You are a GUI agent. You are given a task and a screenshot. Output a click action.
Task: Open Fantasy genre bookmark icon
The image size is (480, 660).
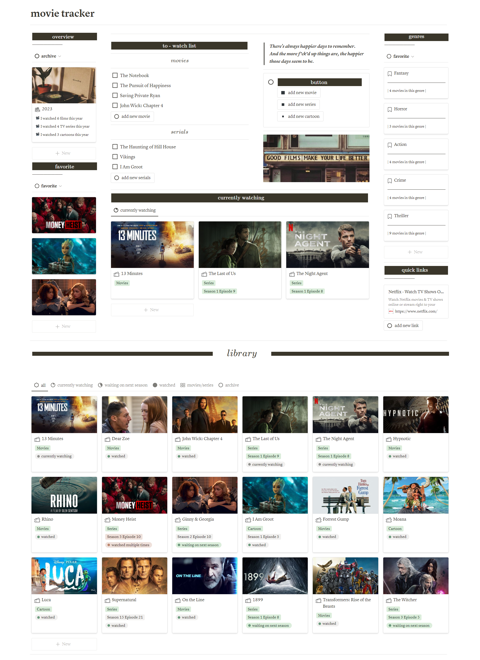tap(389, 73)
